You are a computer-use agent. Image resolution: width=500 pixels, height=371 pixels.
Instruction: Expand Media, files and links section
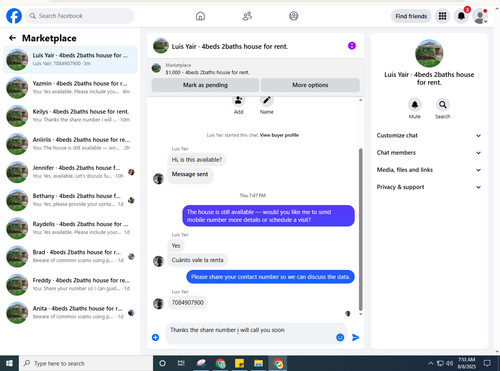[x=429, y=170]
